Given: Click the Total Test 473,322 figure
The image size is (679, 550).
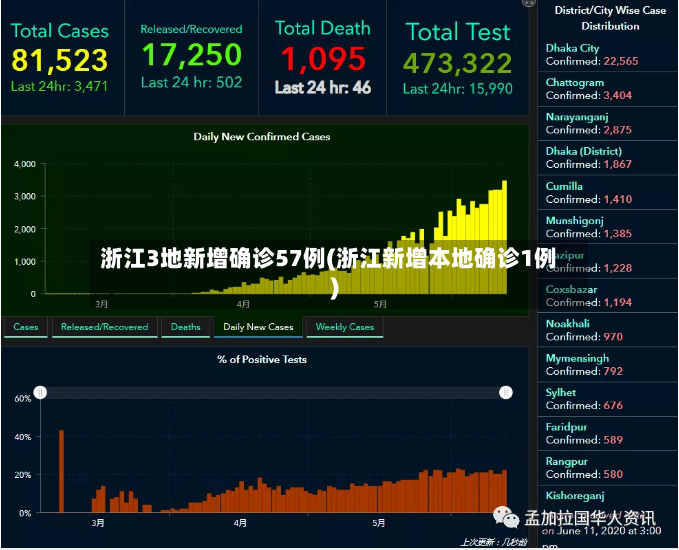Looking at the screenshot, I should click(x=458, y=63).
